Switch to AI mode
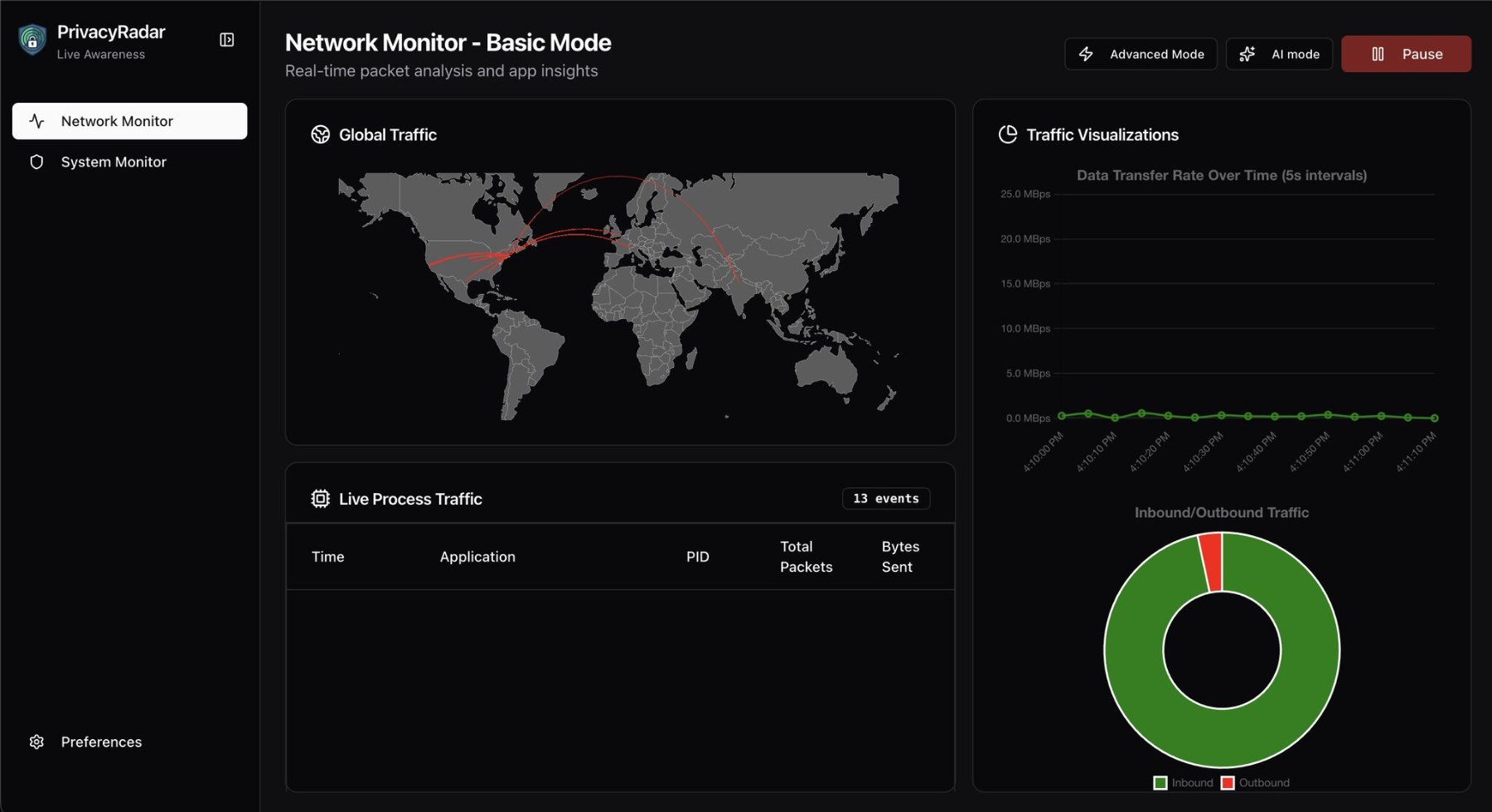1492x812 pixels. pyautogui.click(x=1279, y=54)
